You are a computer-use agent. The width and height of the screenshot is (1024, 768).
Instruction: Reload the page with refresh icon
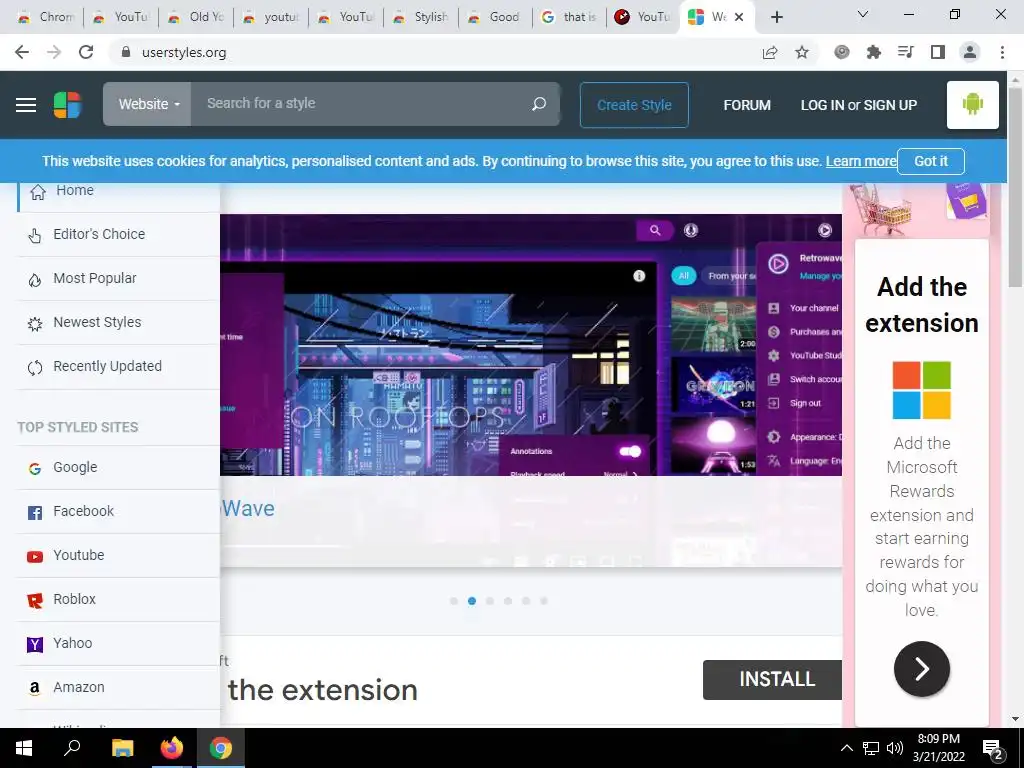tap(86, 52)
